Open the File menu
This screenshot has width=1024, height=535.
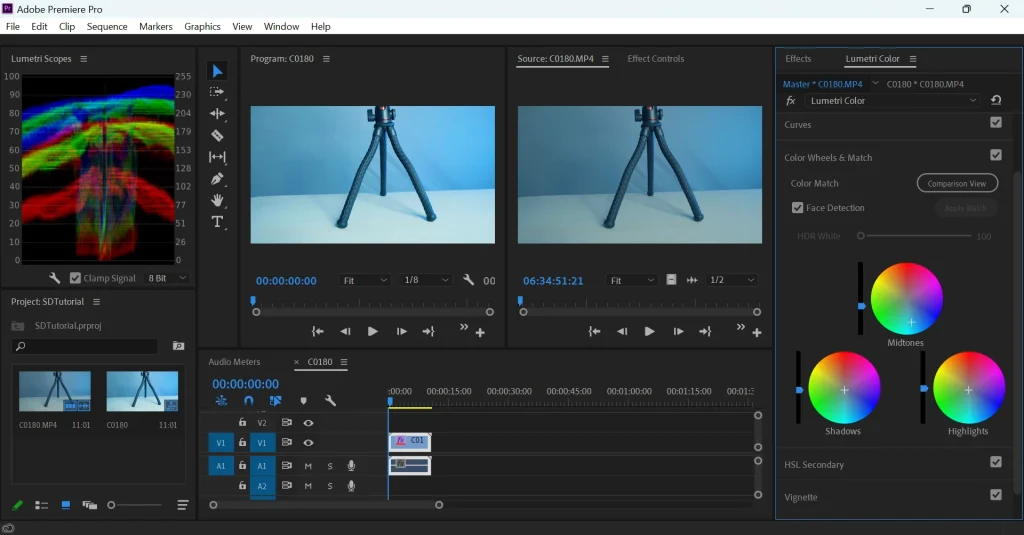[x=13, y=26]
